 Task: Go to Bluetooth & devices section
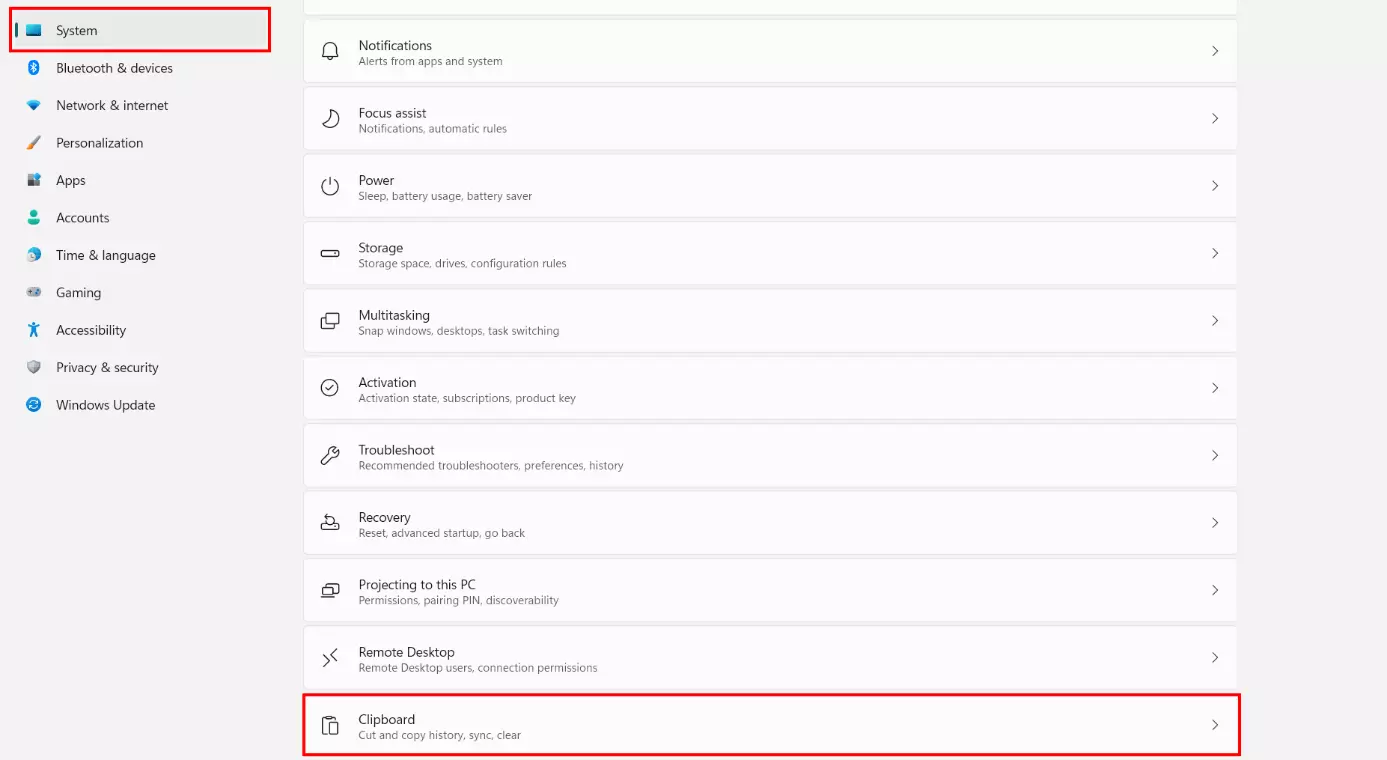[114, 68]
